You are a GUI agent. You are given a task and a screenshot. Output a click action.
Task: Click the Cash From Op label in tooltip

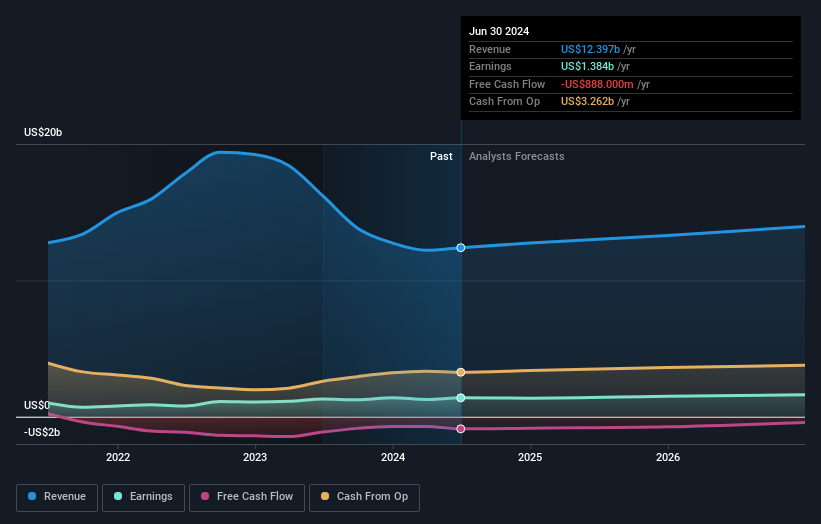tap(504, 102)
